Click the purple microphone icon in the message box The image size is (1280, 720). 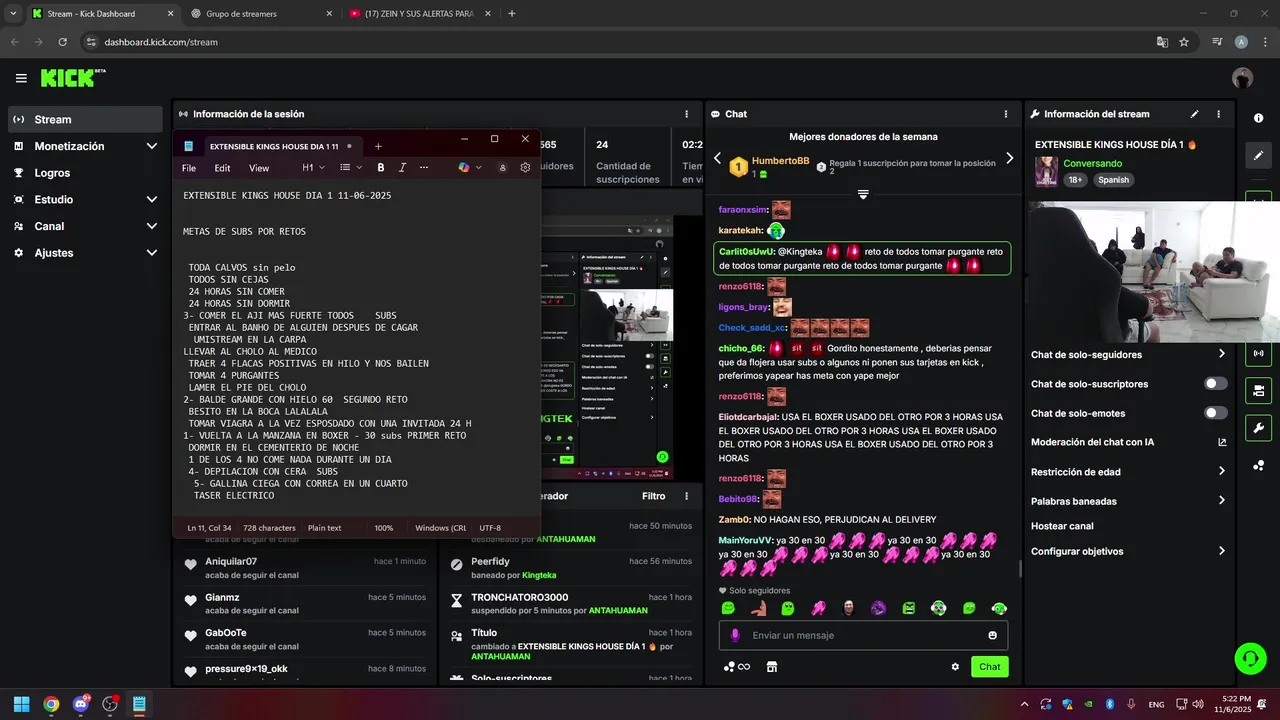[x=735, y=635]
